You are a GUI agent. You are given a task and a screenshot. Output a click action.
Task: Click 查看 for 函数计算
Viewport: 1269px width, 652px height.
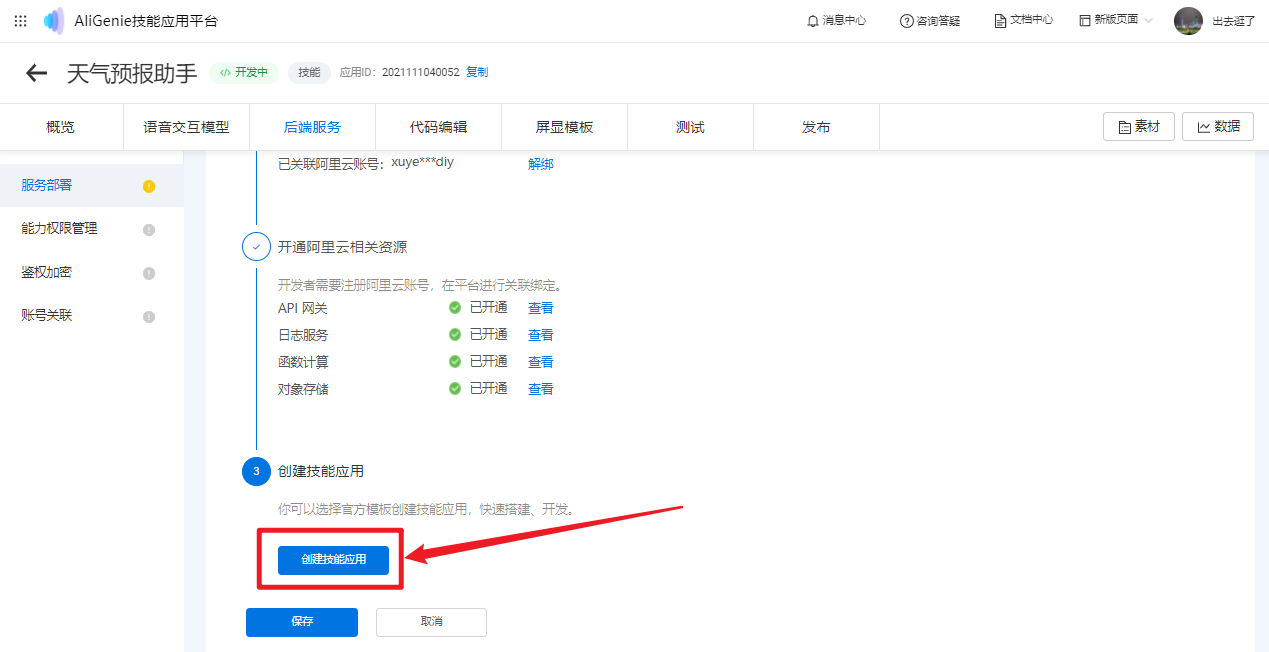pyautogui.click(x=541, y=362)
